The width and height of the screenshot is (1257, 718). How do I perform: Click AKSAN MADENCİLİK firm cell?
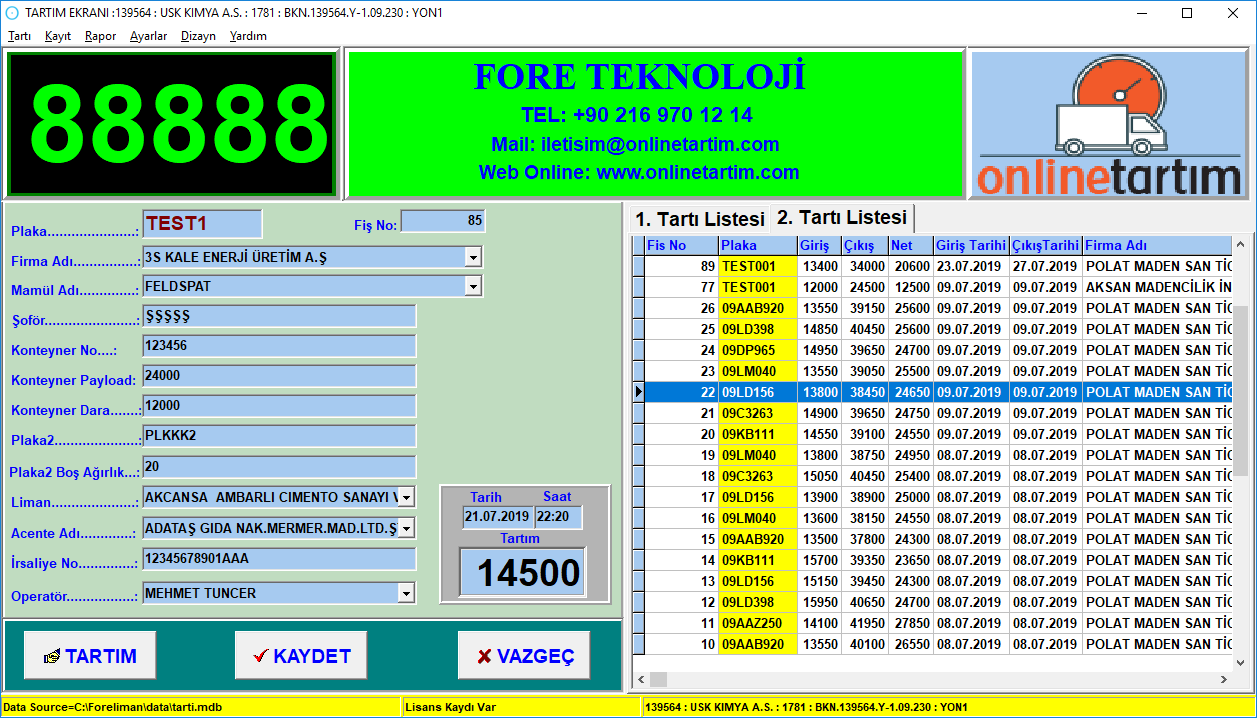1157,287
